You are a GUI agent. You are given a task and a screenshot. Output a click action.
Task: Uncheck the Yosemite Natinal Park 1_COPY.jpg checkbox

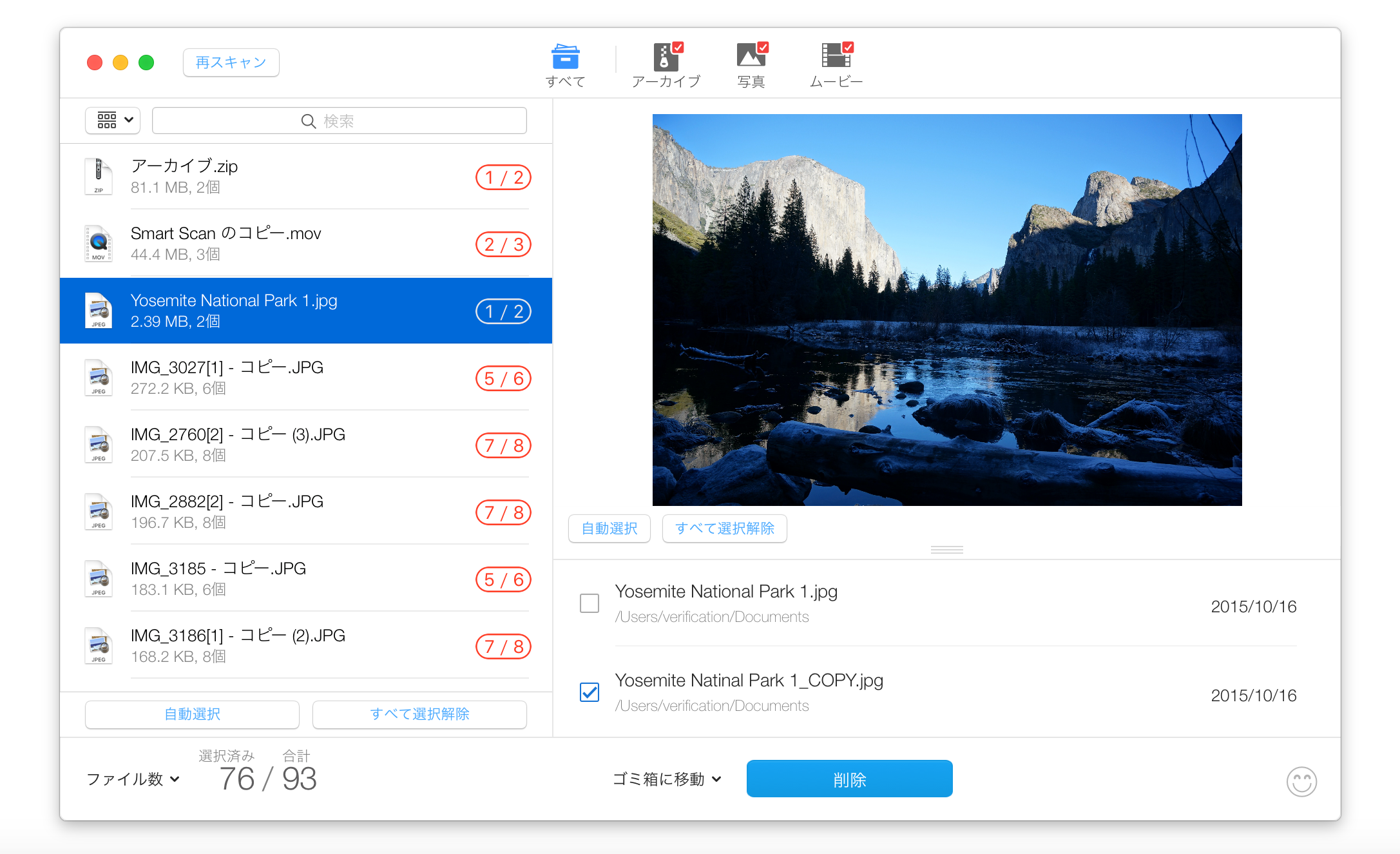pos(589,692)
